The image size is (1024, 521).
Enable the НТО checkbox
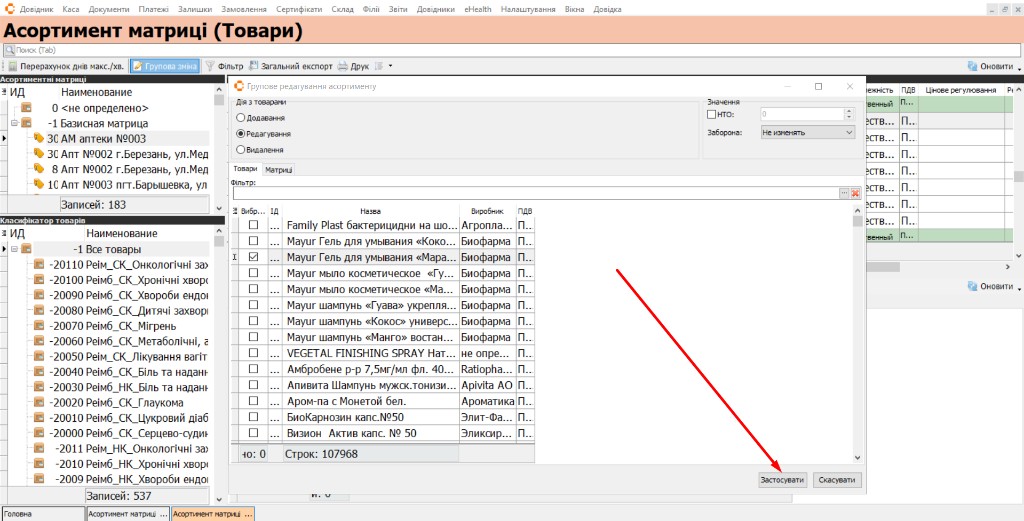click(711, 114)
